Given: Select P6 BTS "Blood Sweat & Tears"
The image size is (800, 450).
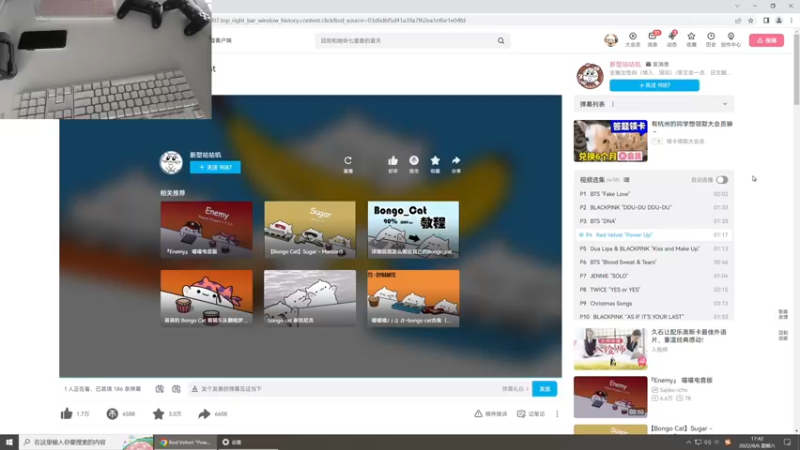Looking at the screenshot, I should tap(654, 262).
